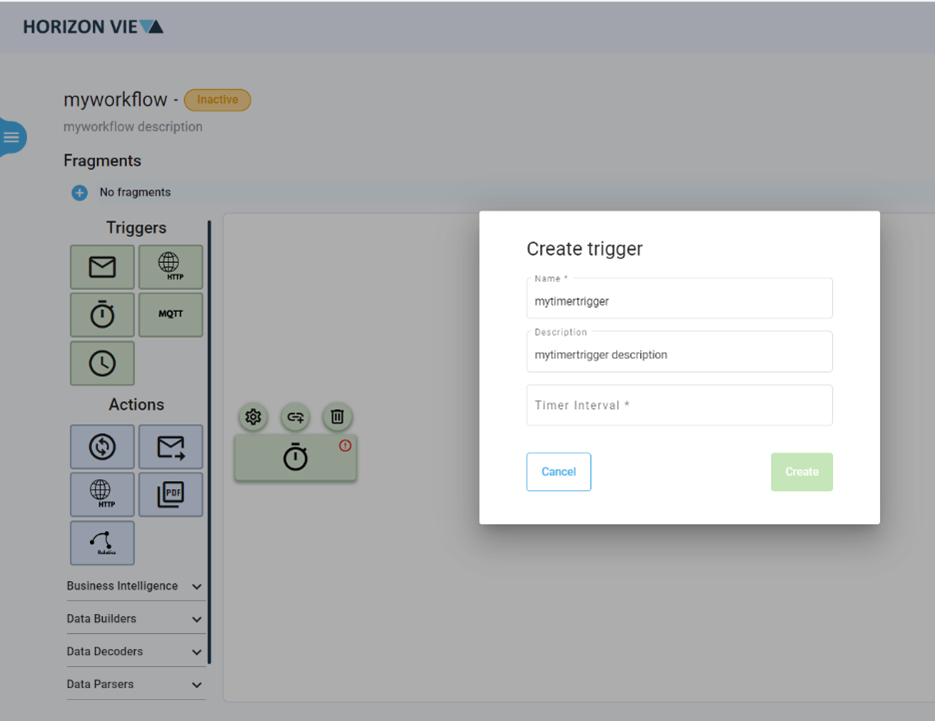Click the Create button

click(801, 471)
